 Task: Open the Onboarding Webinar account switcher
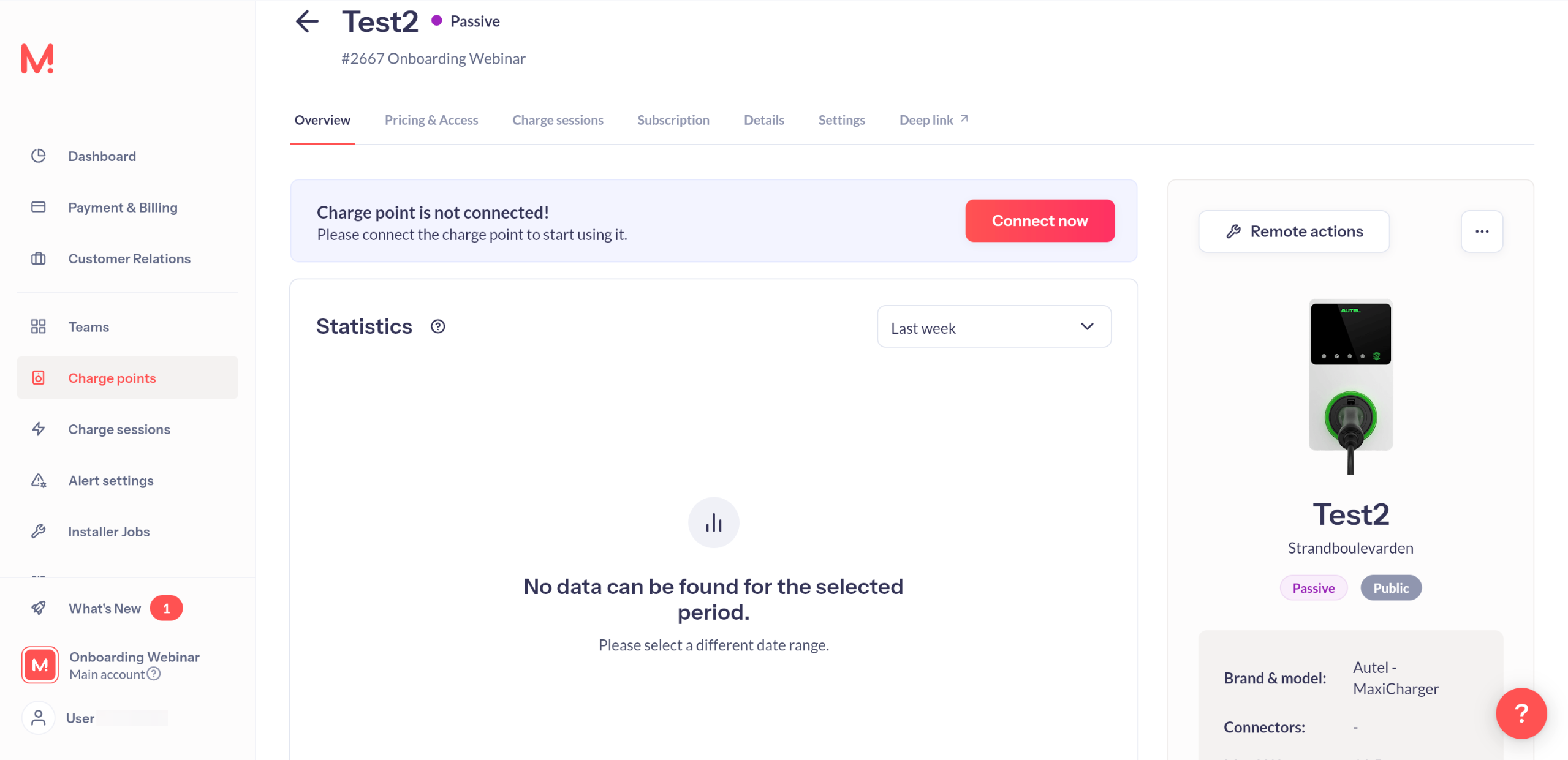[x=111, y=664]
